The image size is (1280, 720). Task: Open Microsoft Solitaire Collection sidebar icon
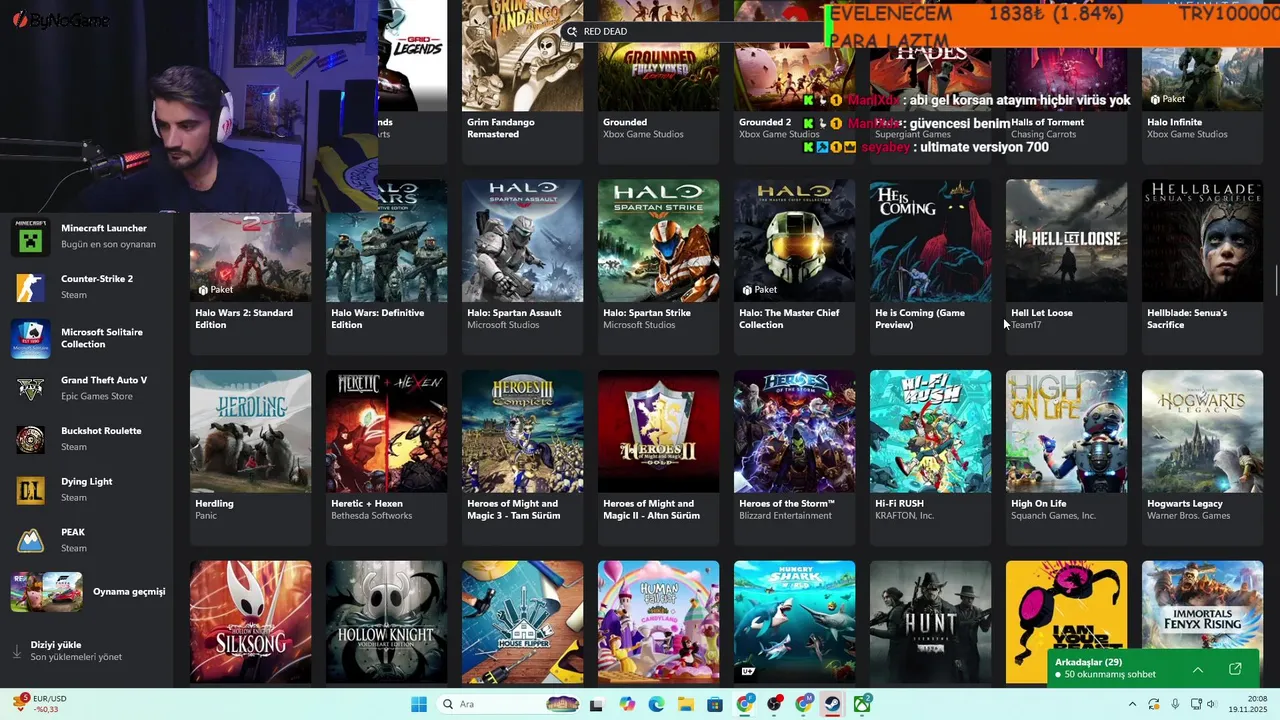click(x=30, y=338)
